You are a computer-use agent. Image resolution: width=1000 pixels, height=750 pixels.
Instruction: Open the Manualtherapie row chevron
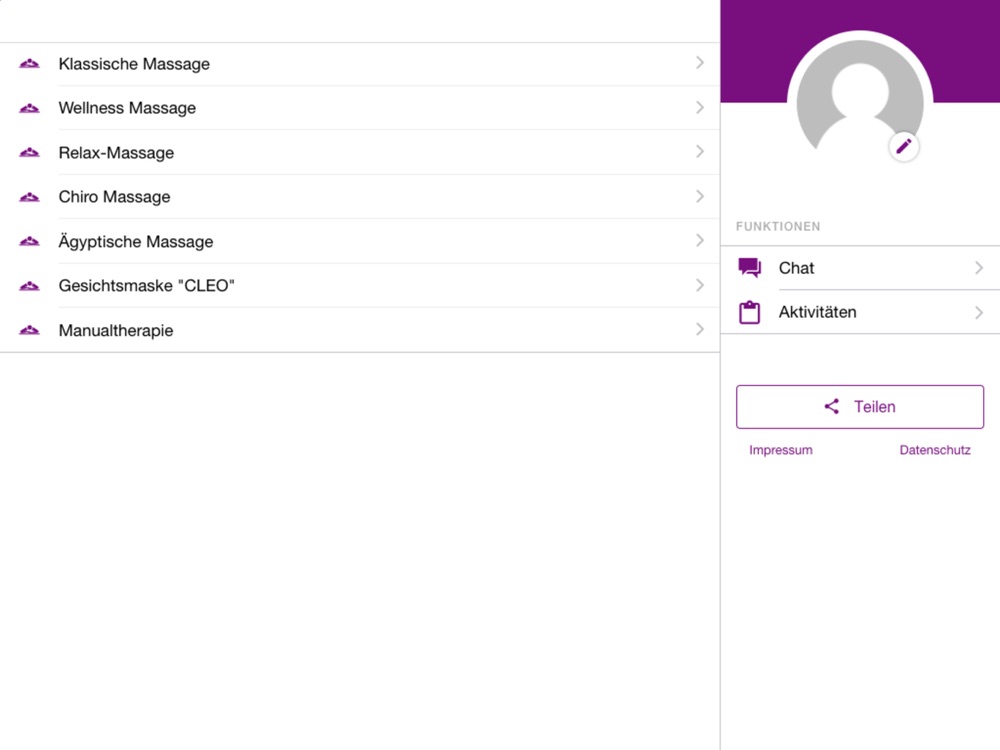pos(700,329)
